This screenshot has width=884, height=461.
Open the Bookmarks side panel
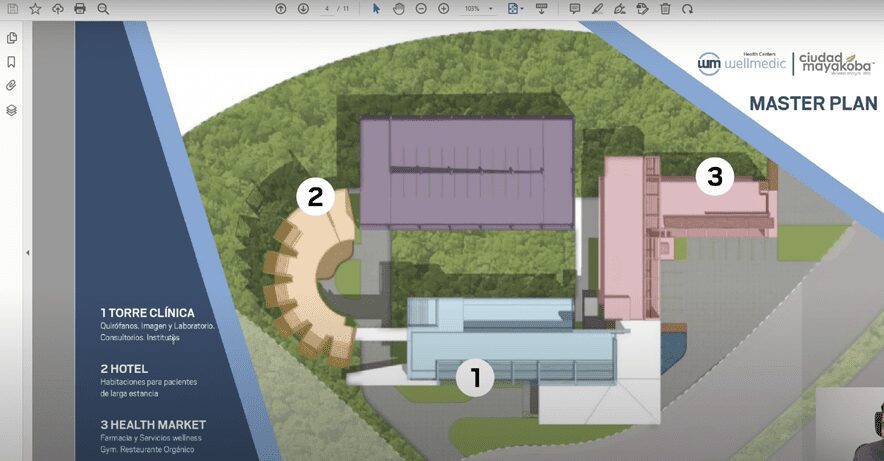(12, 62)
